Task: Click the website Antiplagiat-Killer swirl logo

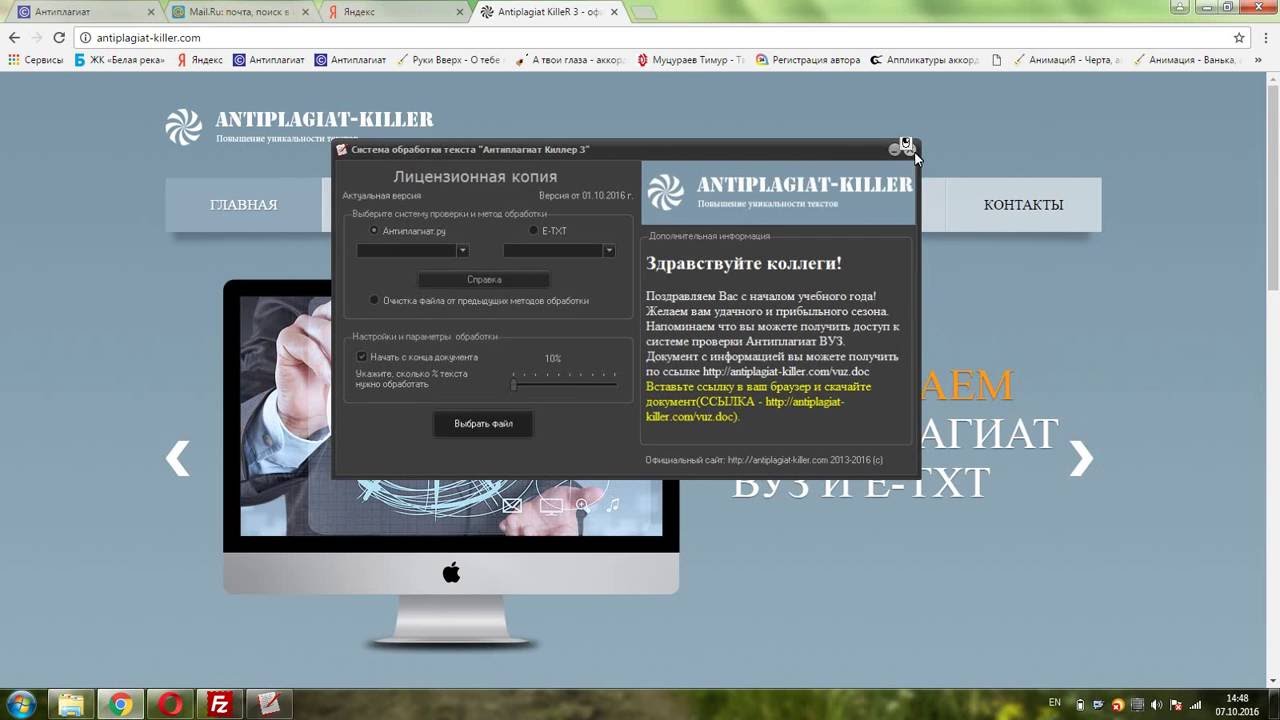Action: pos(184,127)
